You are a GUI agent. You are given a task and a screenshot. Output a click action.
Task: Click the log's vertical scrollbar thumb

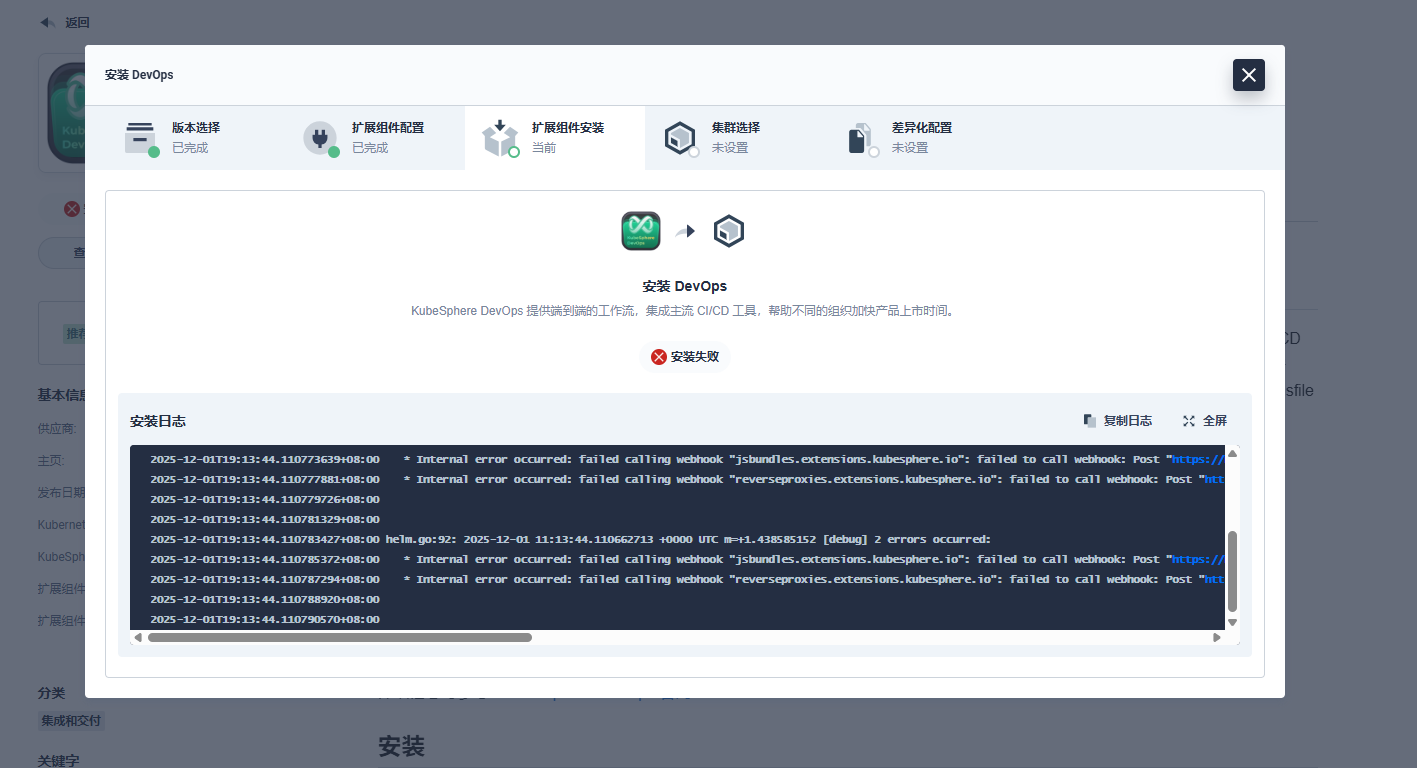1232,570
